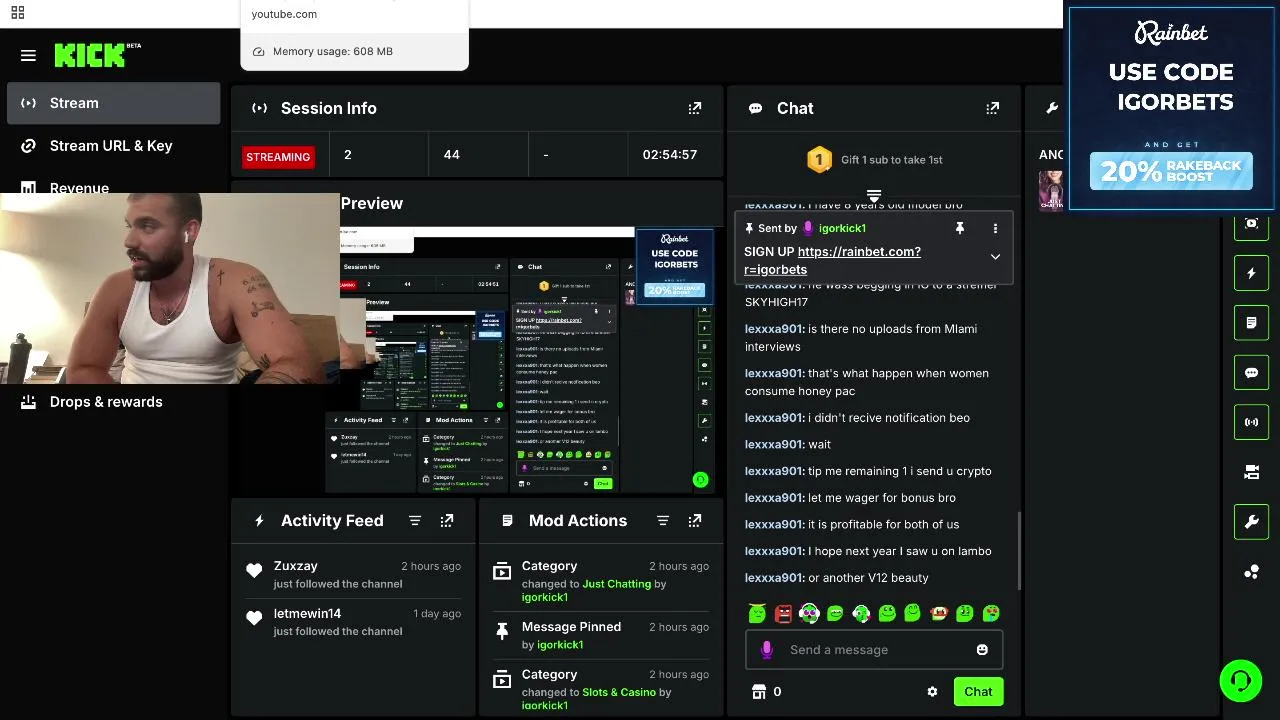
Task: Open Stream URL & Key page
Action: [x=111, y=146]
